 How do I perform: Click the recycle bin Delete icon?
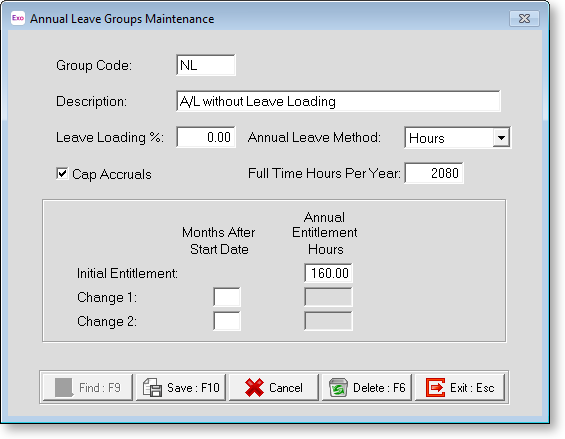tap(338, 387)
